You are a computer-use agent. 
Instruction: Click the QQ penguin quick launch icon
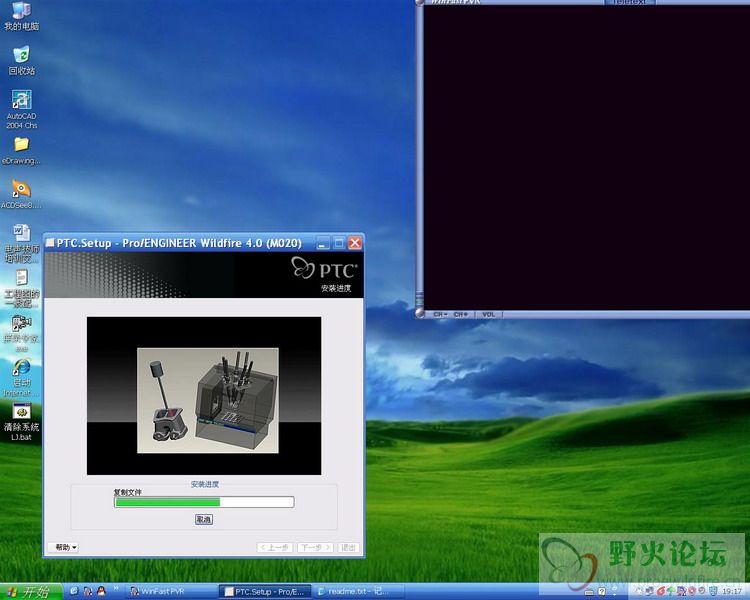point(101,591)
